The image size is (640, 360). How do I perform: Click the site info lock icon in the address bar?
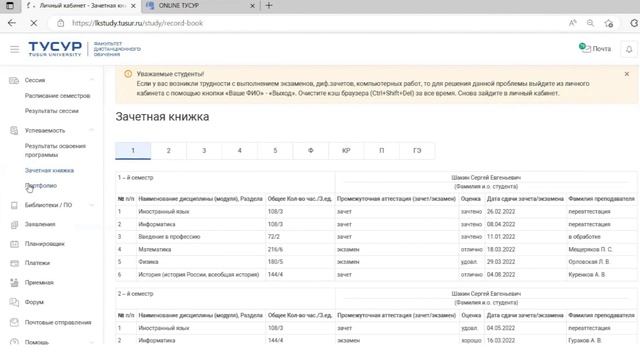click(60, 23)
